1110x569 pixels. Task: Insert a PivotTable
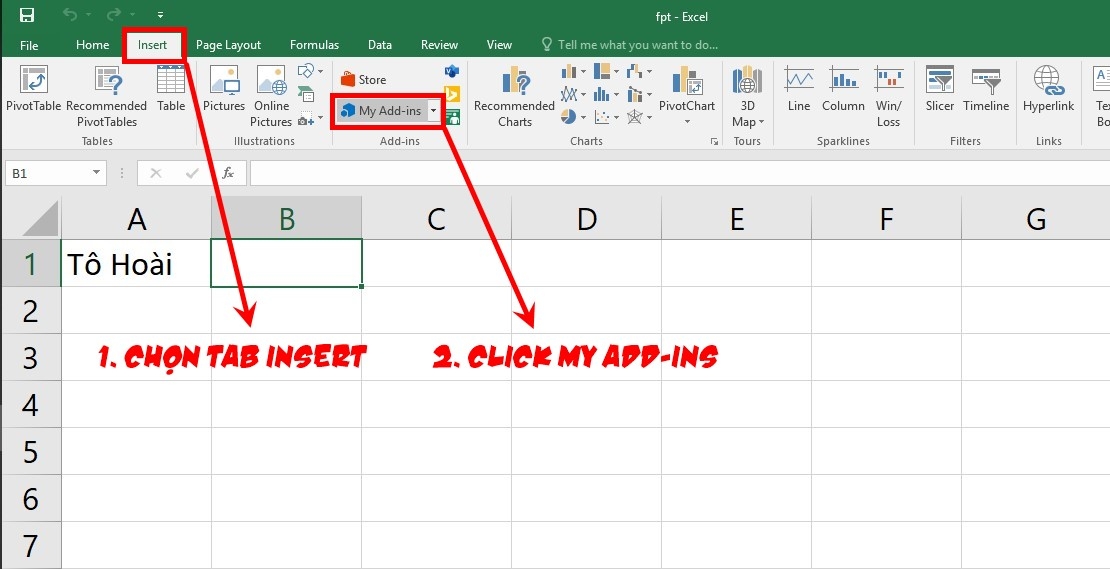[x=33, y=88]
